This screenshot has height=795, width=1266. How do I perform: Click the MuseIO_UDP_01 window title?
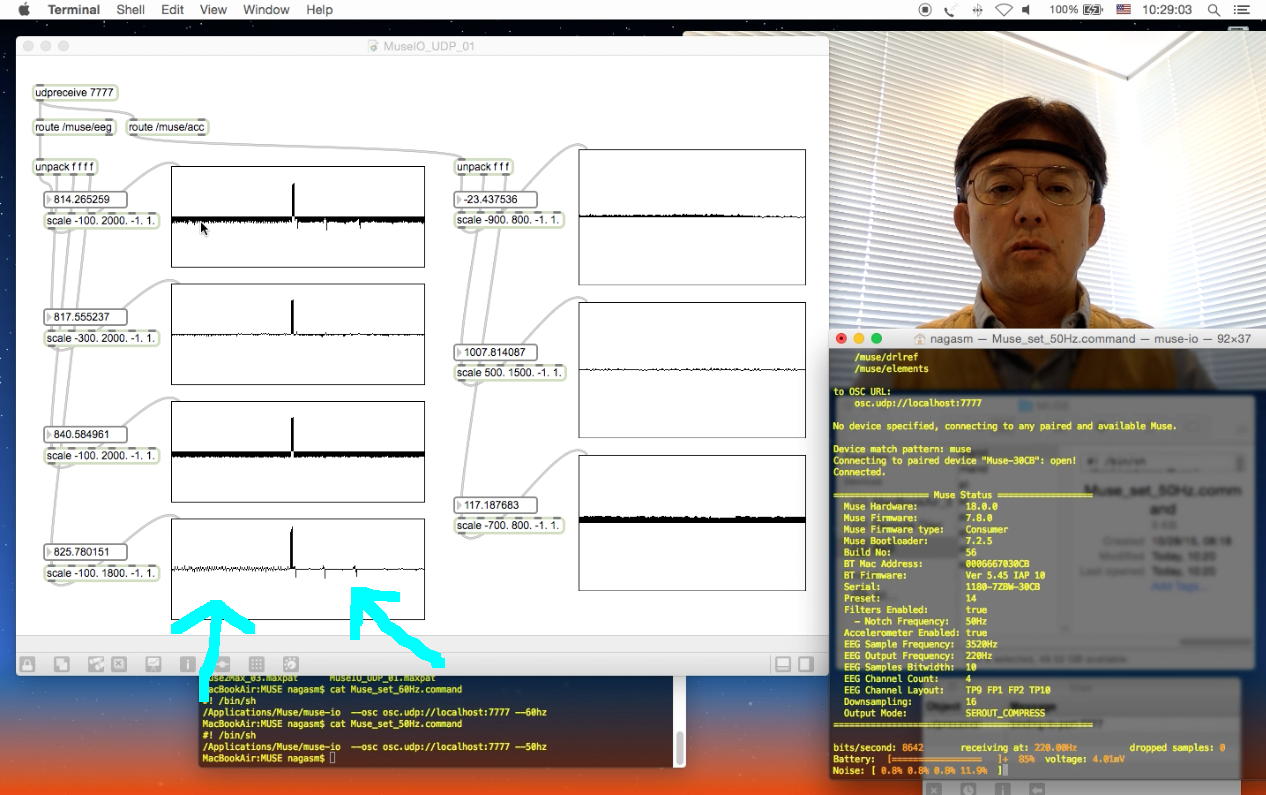[x=427, y=46]
